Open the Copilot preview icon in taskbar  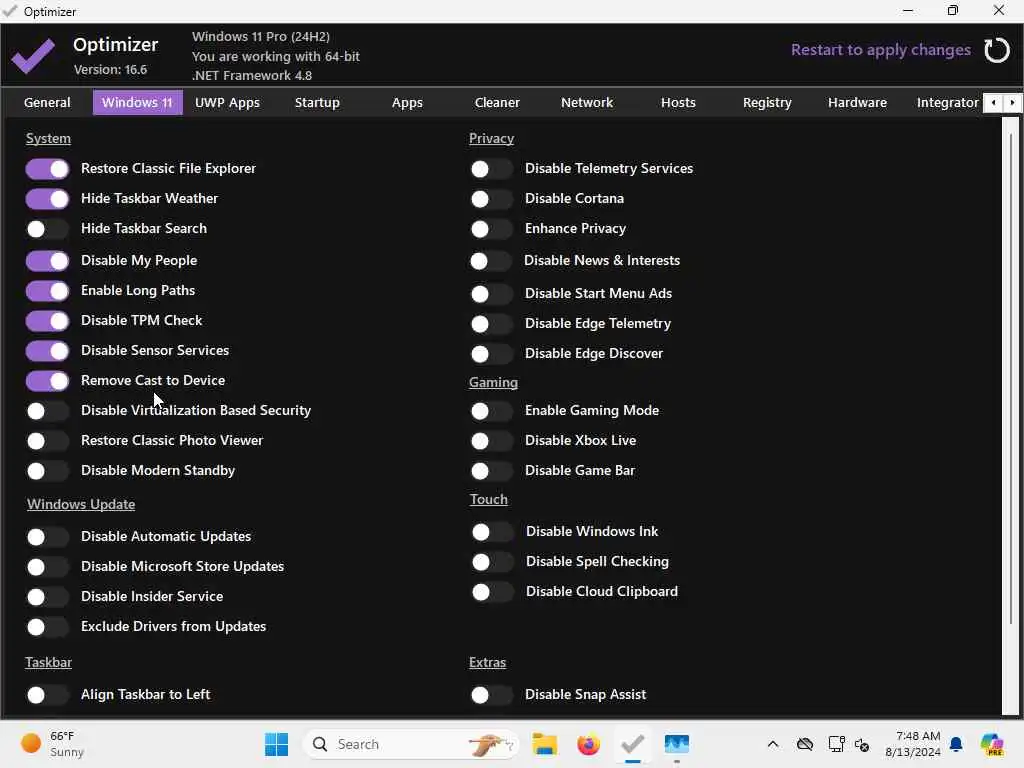(992, 744)
